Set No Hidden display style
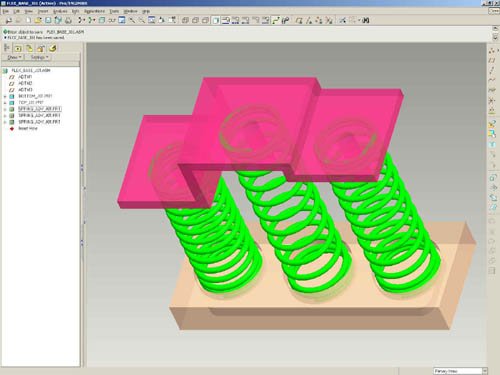 [205, 20]
